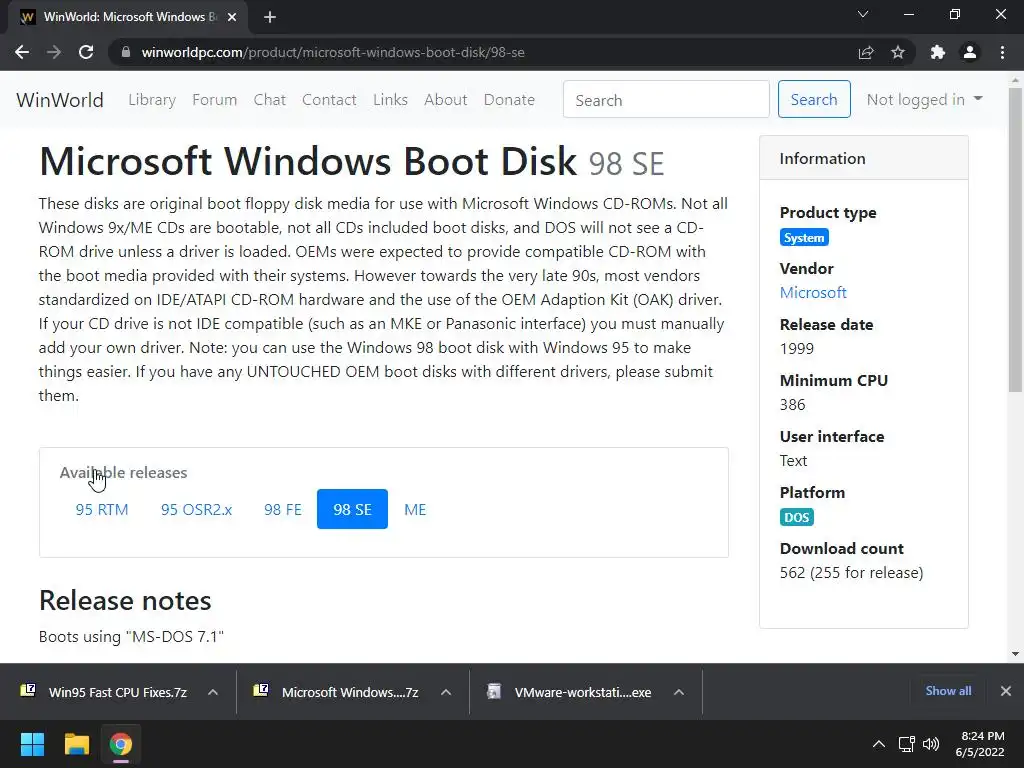Click into the site Search field
The image size is (1024, 768).
(666, 99)
